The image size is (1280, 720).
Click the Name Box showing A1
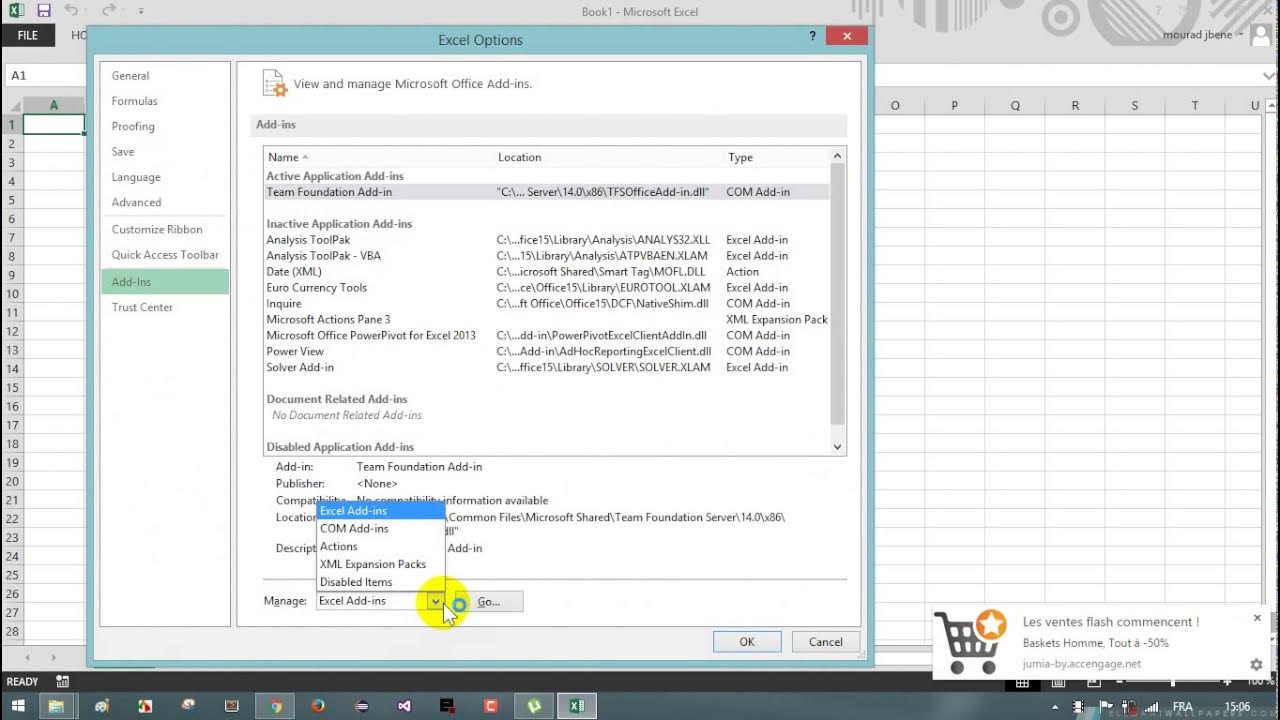point(45,76)
